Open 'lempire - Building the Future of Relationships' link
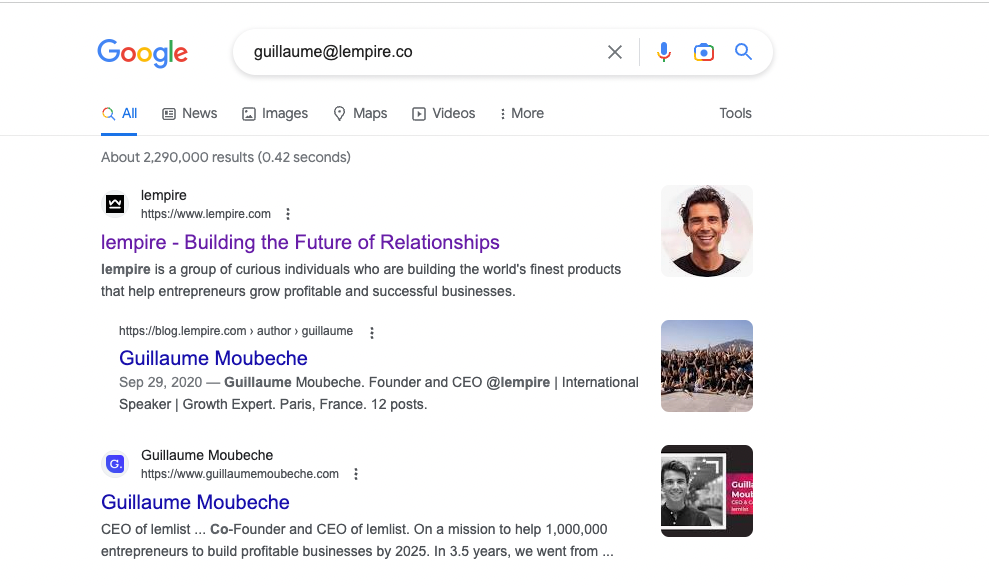Viewport: 989px width, 586px height. coord(300,242)
